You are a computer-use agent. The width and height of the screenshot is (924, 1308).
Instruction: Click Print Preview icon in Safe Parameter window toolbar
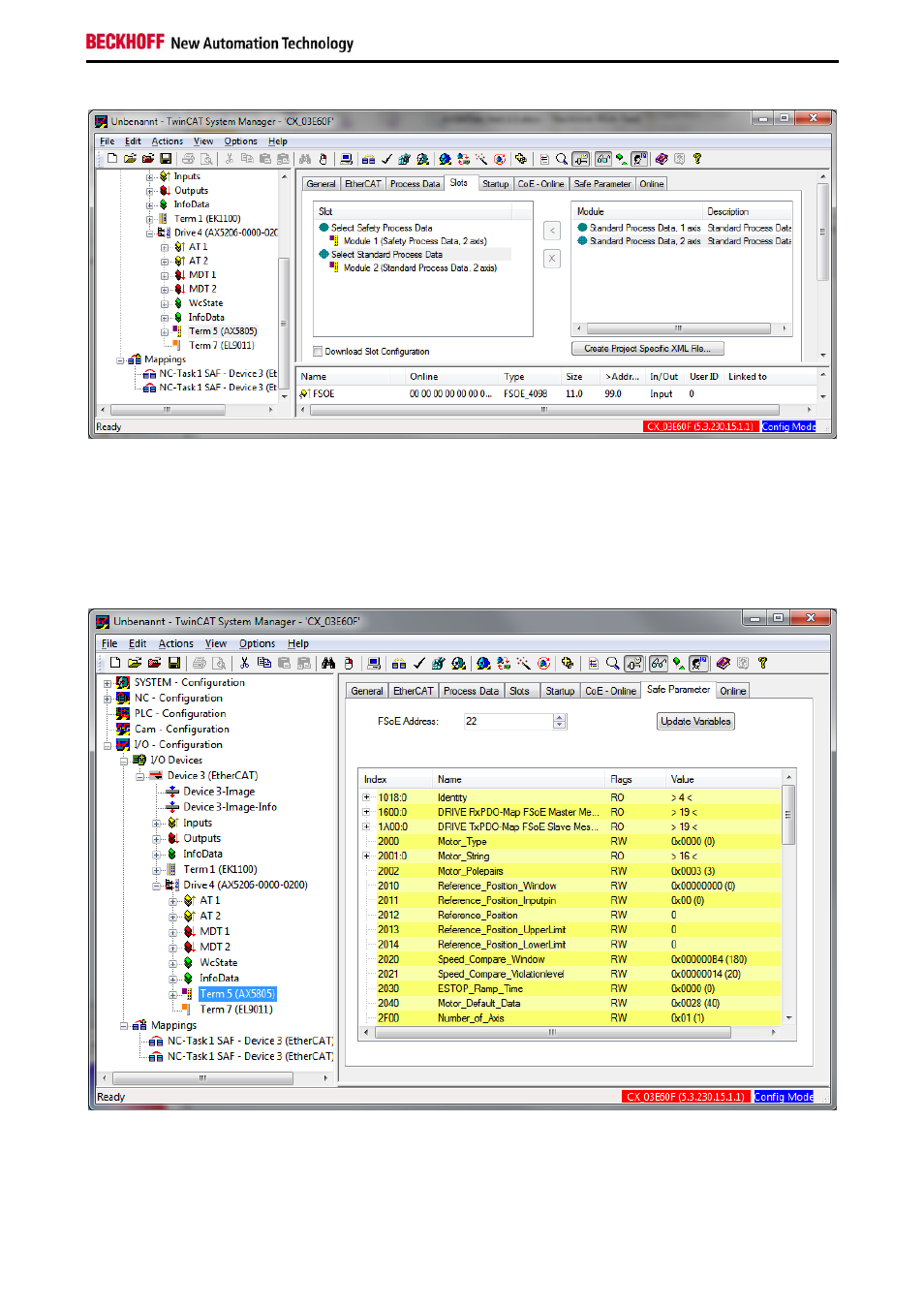220,663
